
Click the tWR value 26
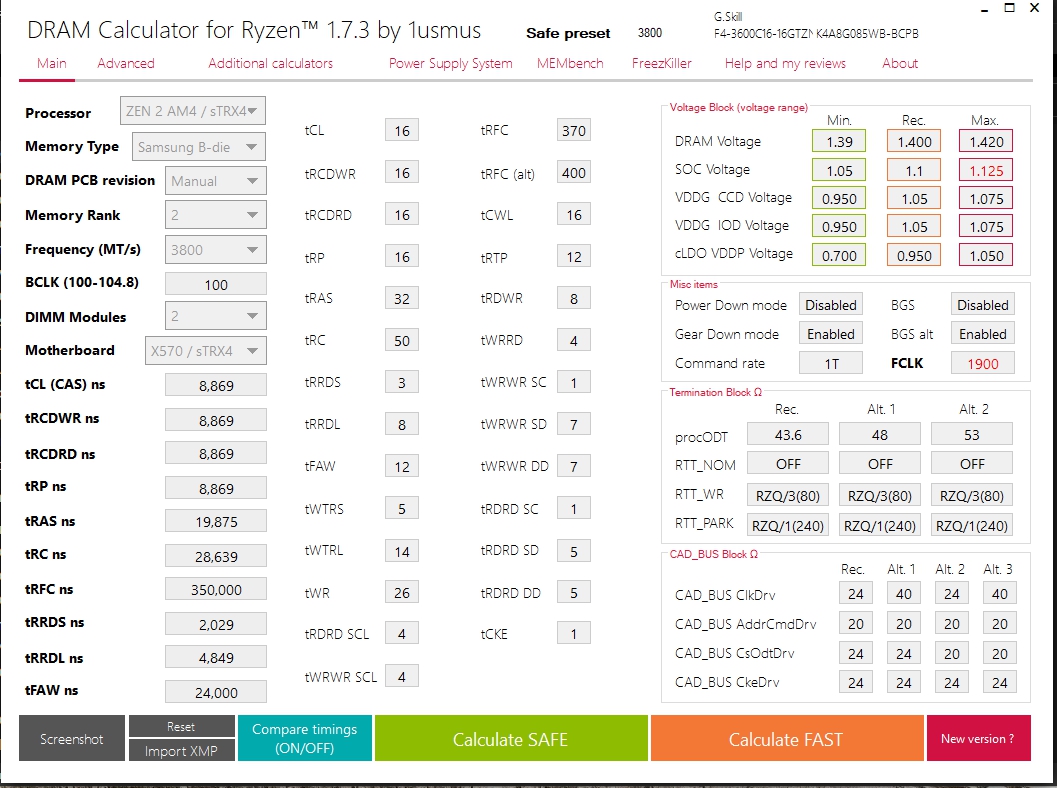[x=402, y=593]
